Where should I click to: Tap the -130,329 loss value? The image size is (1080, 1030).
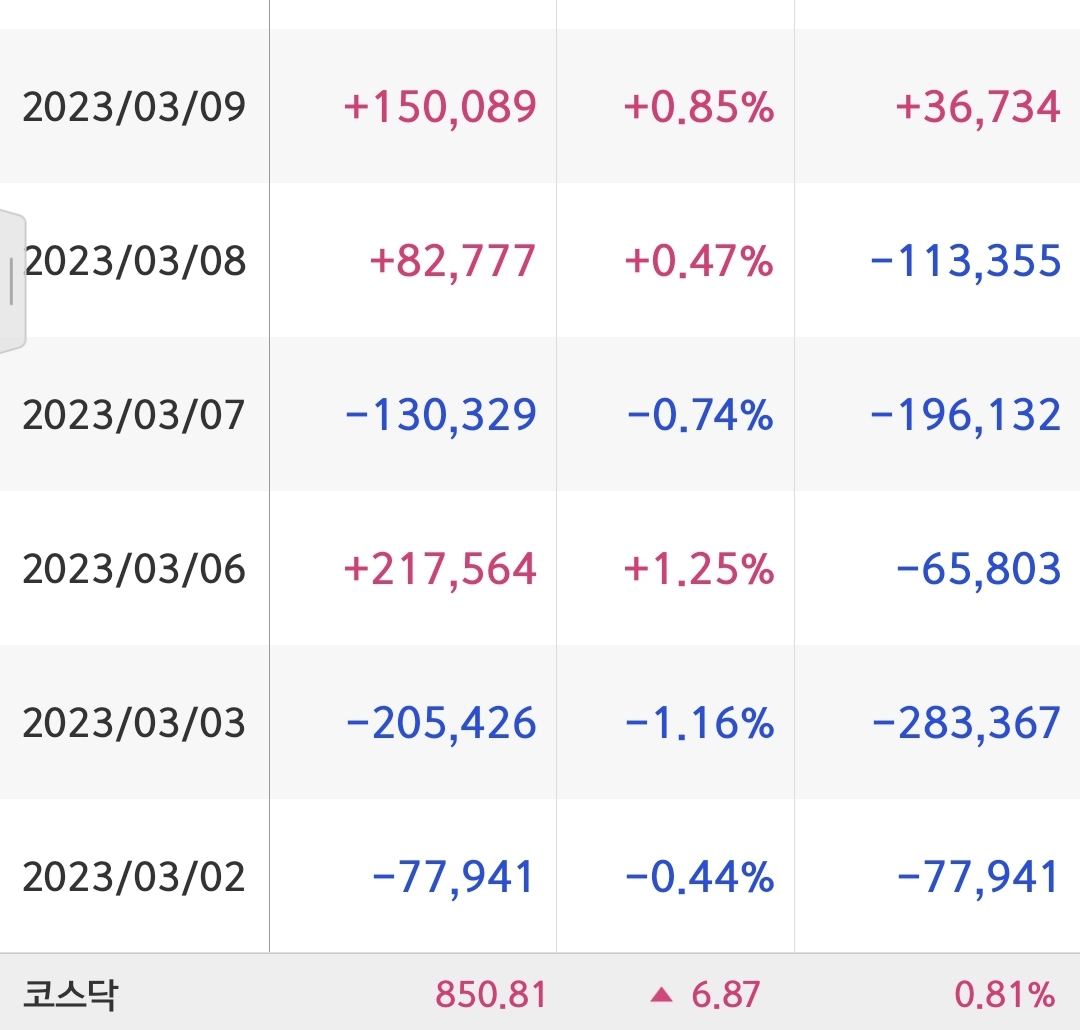(x=441, y=415)
